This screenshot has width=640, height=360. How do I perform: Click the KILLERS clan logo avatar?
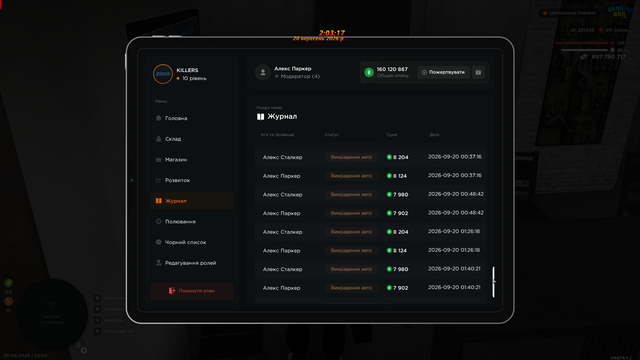162,74
